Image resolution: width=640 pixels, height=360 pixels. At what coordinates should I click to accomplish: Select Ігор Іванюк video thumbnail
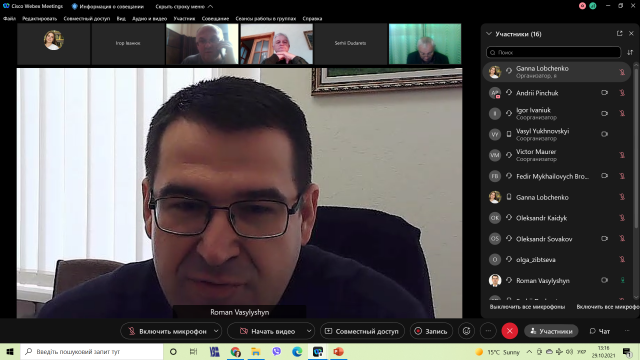click(x=128, y=43)
